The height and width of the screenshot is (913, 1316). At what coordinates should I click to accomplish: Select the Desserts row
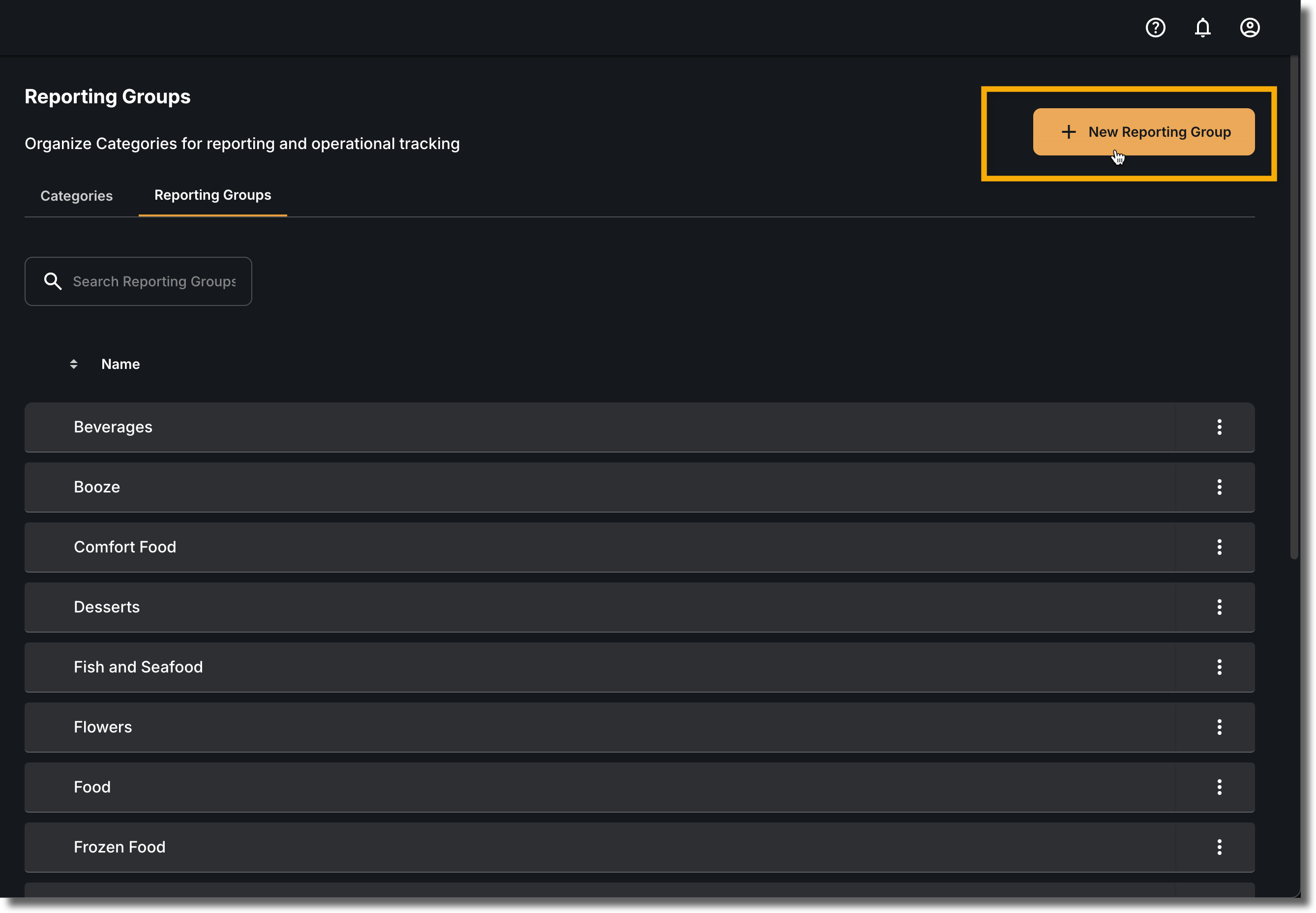click(x=639, y=607)
